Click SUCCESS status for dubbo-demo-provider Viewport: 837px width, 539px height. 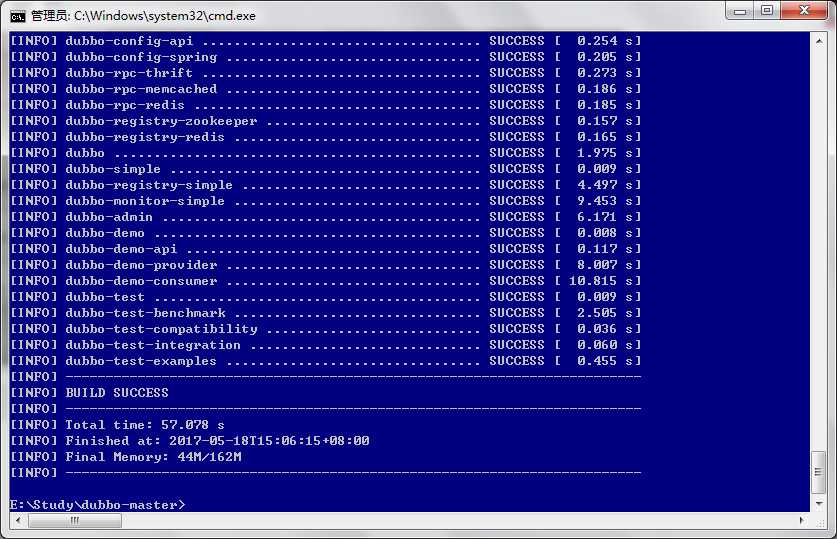click(x=517, y=265)
